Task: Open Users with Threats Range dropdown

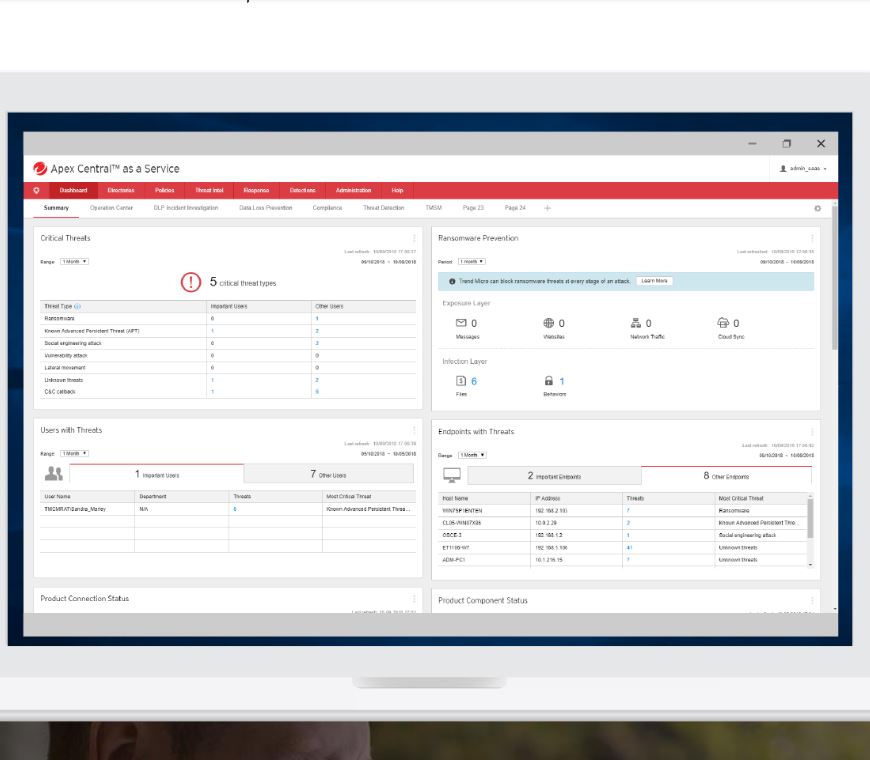Action: [x=74, y=453]
